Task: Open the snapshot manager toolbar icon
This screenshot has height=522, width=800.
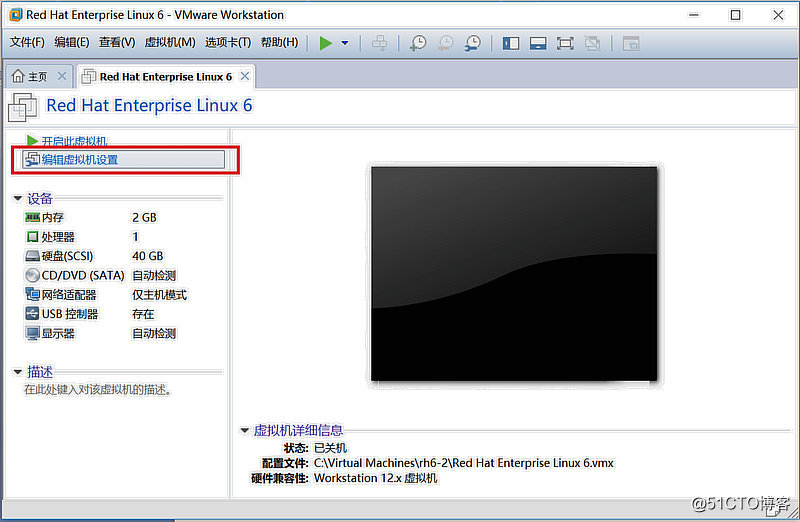Action: click(473, 43)
